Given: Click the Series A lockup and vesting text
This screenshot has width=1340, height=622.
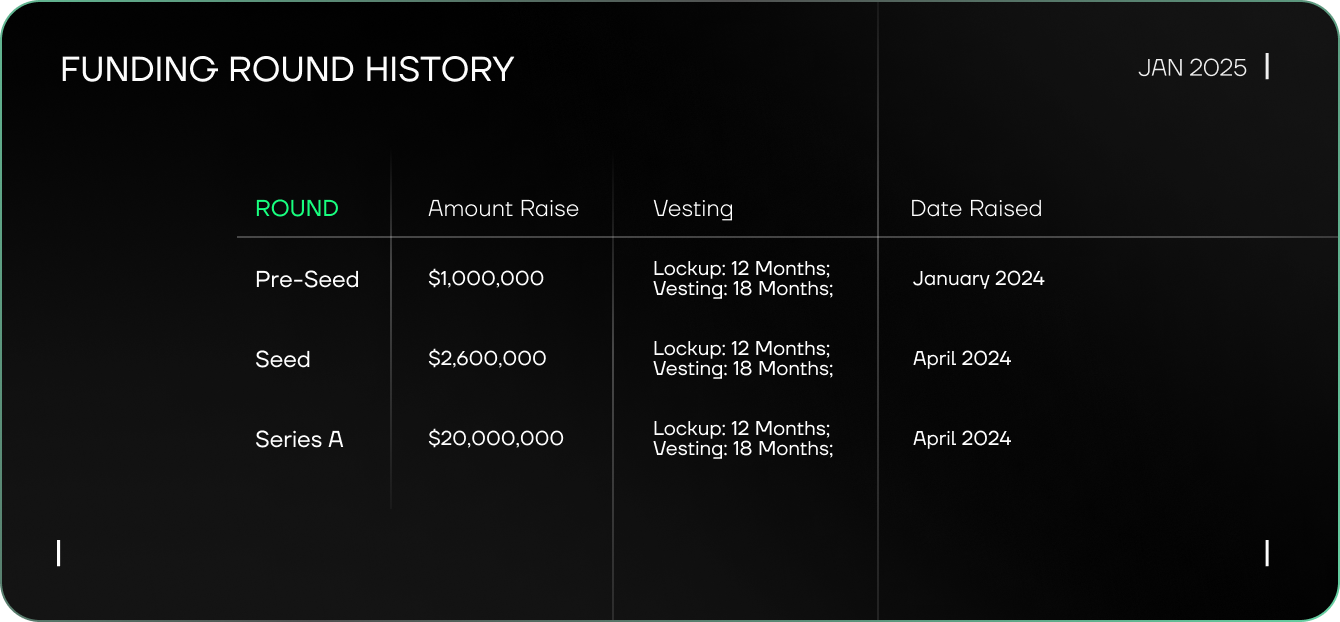Looking at the screenshot, I should pyautogui.click(x=743, y=438).
